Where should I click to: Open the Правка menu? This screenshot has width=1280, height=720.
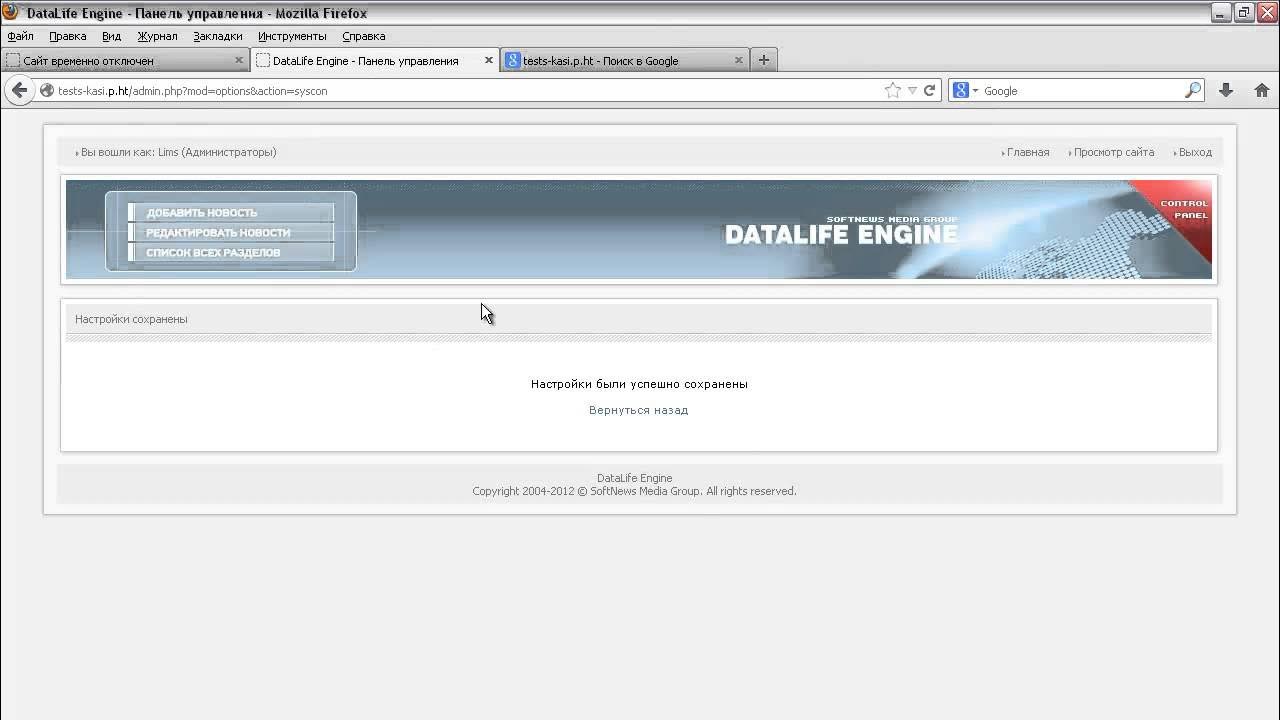click(68, 36)
